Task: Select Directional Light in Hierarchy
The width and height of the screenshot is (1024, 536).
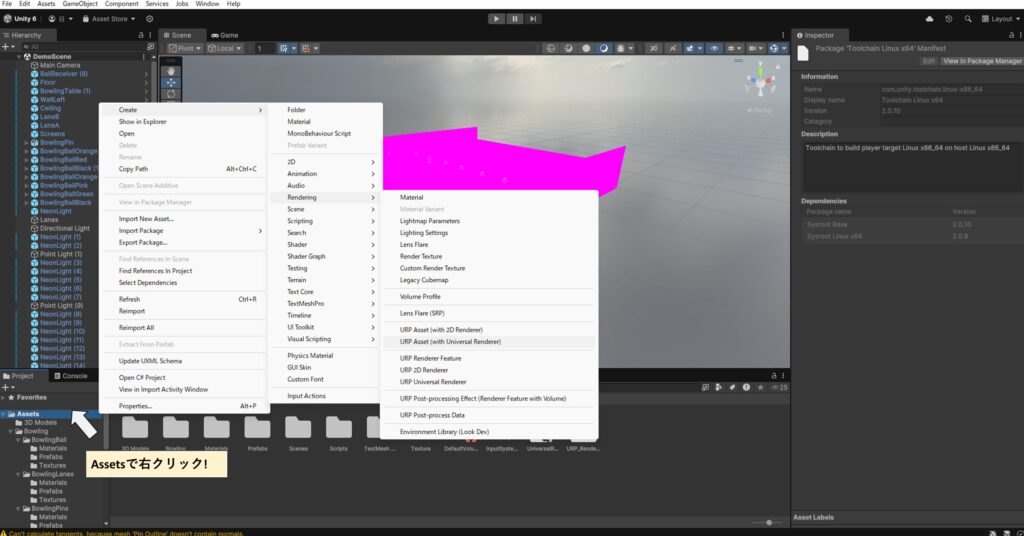Action: pyautogui.click(x=65, y=229)
